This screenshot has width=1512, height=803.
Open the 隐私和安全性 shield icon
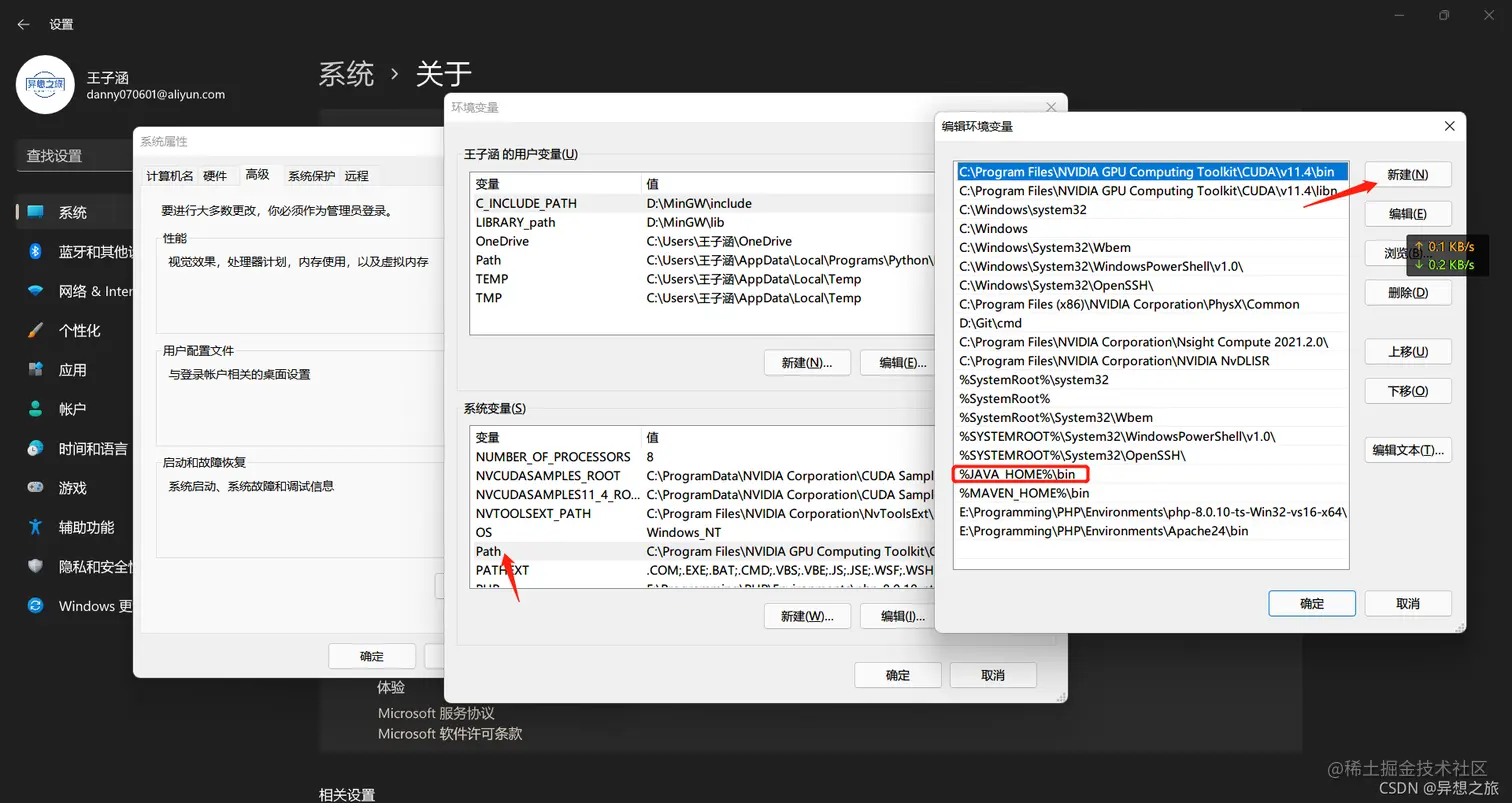(36, 566)
